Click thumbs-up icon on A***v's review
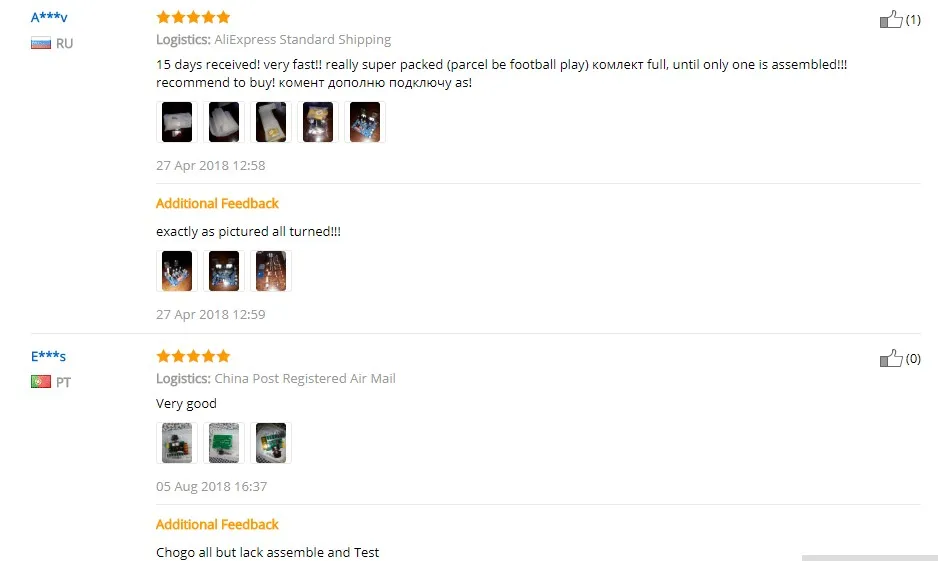Viewport: 938px width, 561px height. pyautogui.click(x=891, y=19)
